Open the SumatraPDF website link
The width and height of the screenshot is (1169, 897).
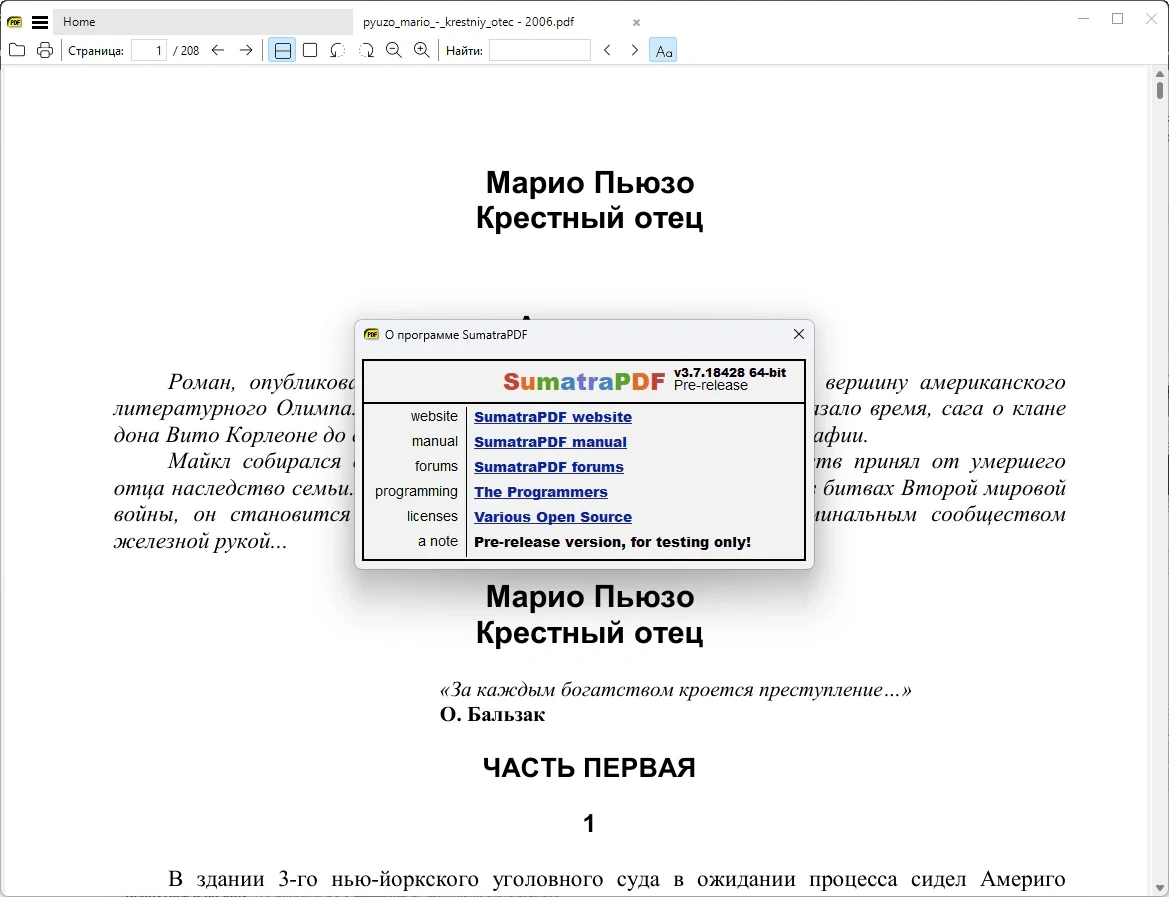[552, 417]
